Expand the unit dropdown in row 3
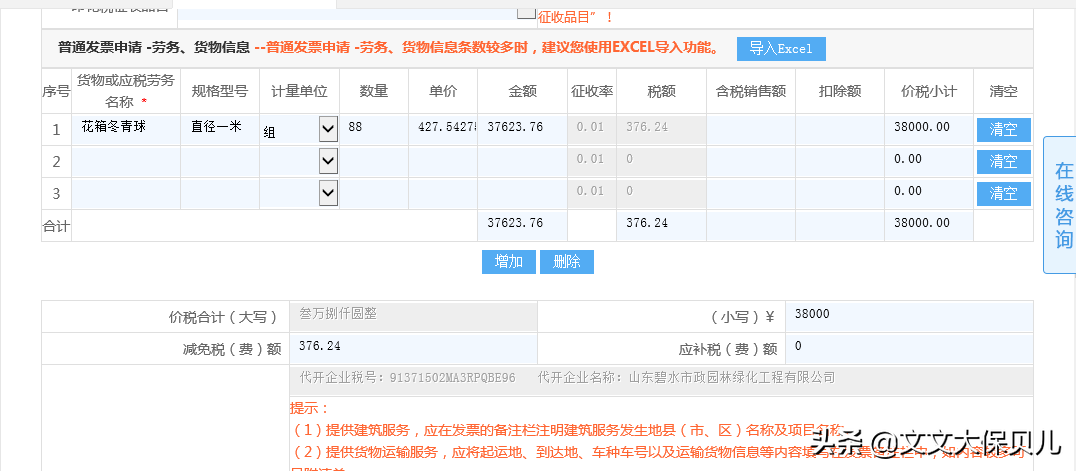Image resolution: width=1076 pixels, height=471 pixels. pos(328,193)
